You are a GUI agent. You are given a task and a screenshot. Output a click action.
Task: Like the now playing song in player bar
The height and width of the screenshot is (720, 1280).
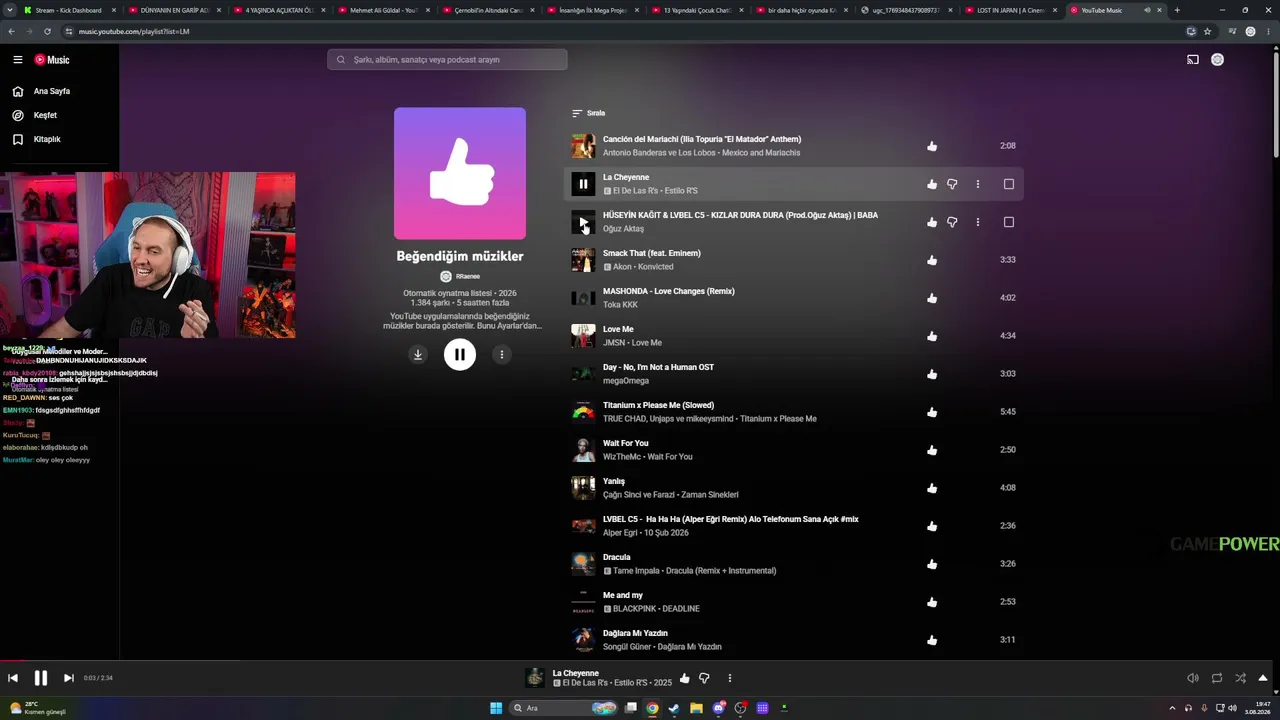click(x=684, y=678)
